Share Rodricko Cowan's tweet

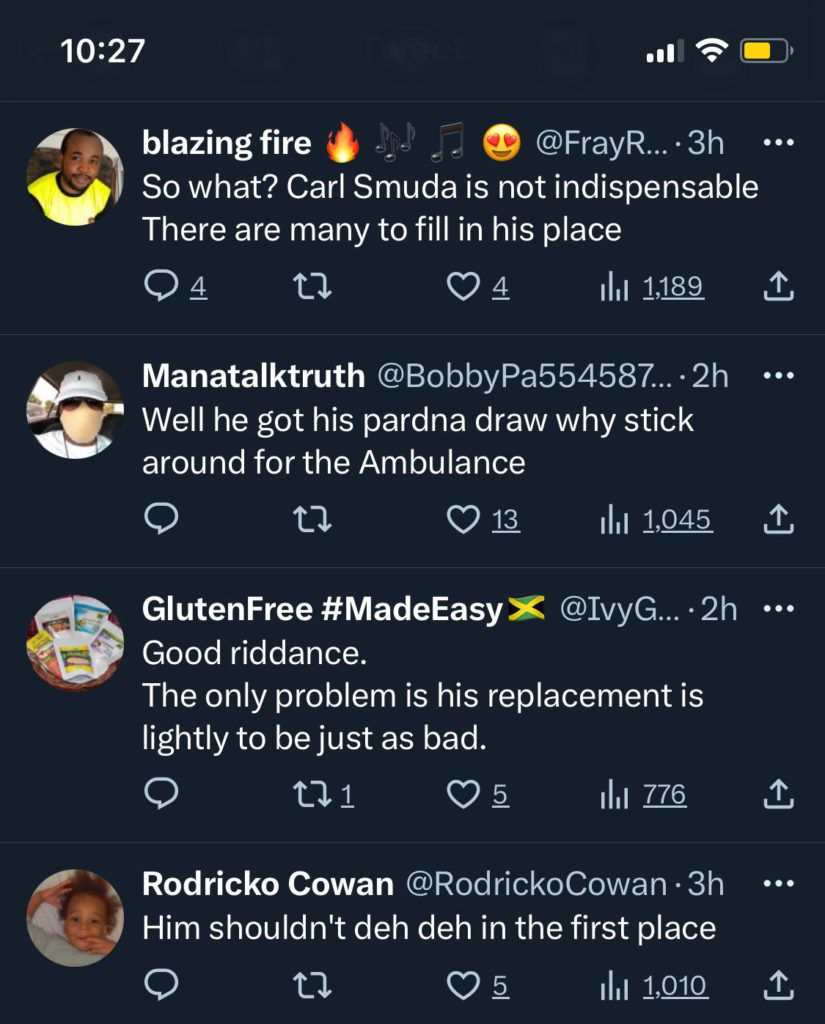pos(779,985)
